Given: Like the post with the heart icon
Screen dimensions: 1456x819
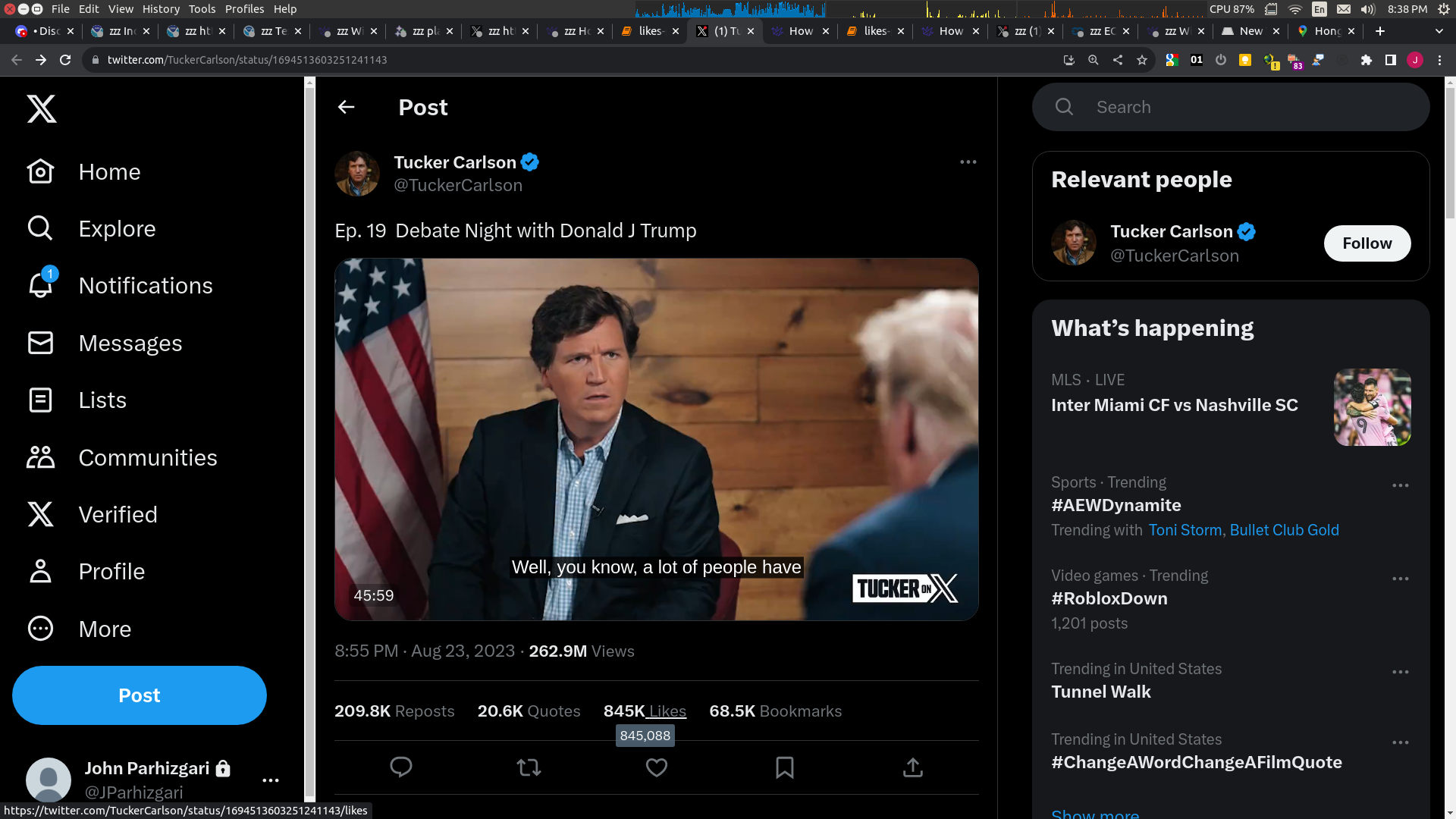Looking at the screenshot, I should pos(657,767).
